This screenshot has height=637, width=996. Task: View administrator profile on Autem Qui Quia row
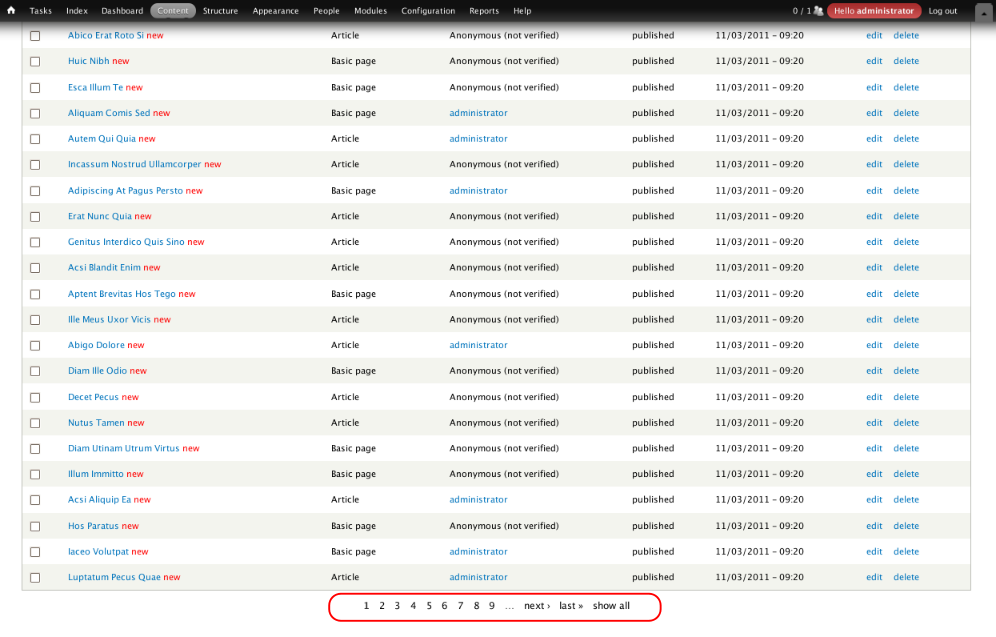[x=478, y=139]
